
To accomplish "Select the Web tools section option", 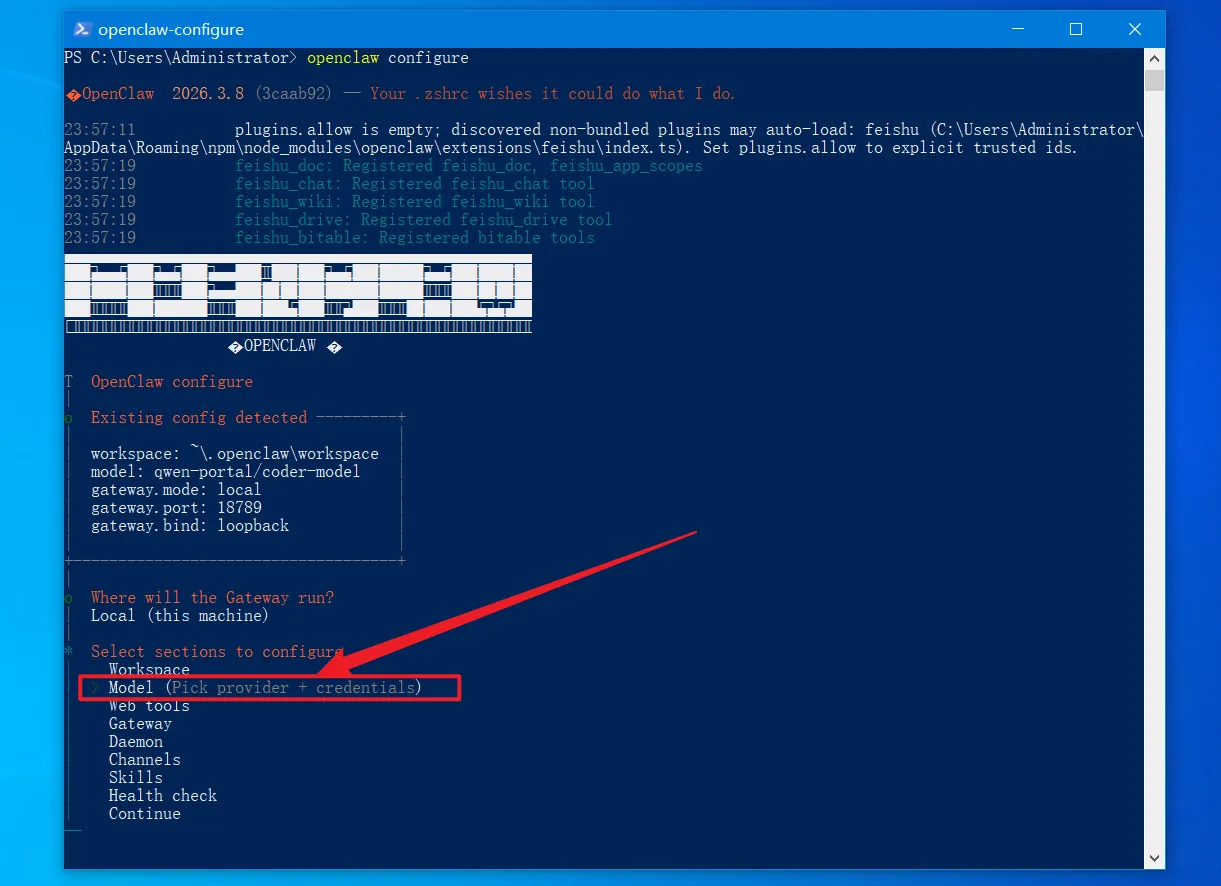I will click(149, 705).
